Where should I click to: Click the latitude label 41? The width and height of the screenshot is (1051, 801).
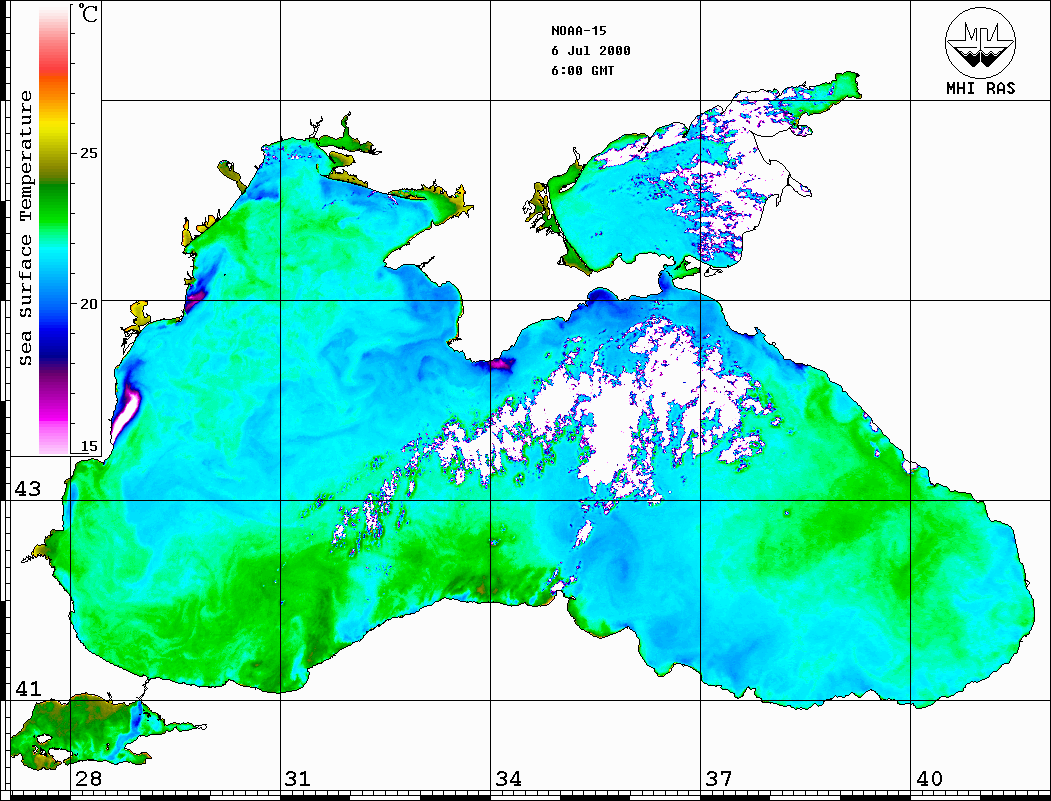pyautogui.click(x=27, y=689)
